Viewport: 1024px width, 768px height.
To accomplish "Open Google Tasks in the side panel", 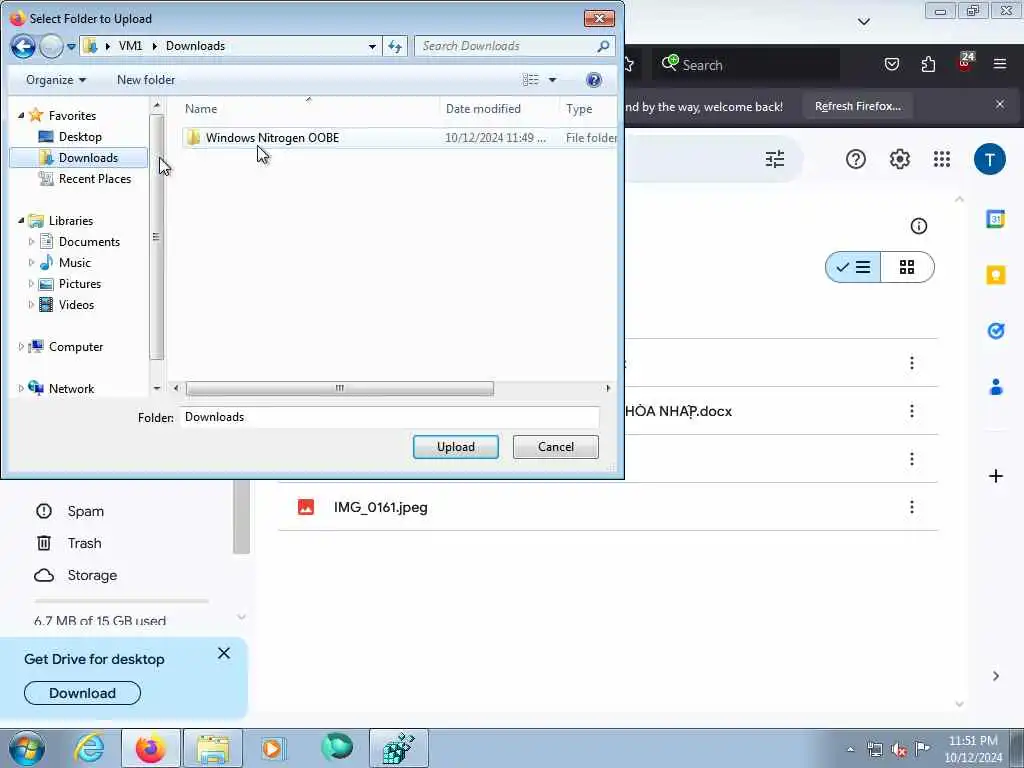I will click(995, 331).
